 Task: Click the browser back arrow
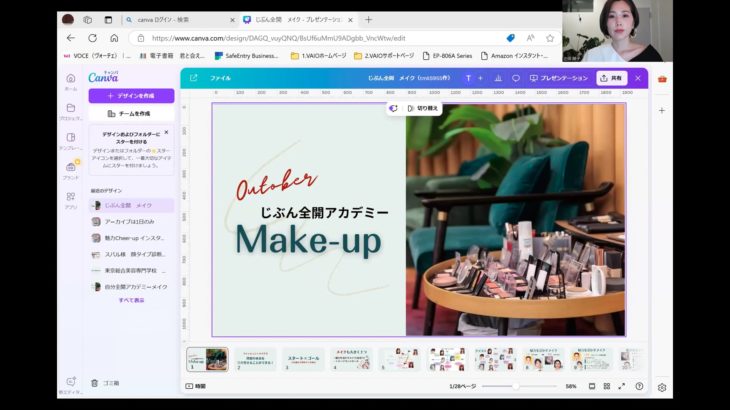[71, 38]
